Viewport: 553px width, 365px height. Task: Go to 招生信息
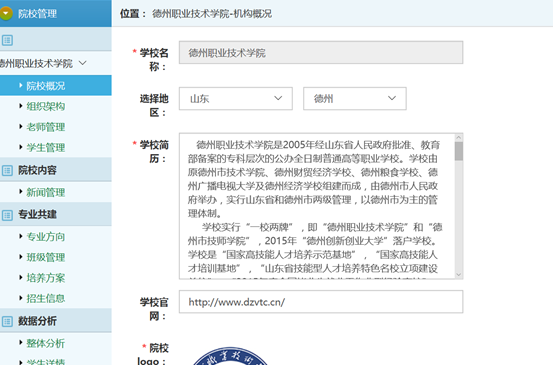(x=45, y=298)
